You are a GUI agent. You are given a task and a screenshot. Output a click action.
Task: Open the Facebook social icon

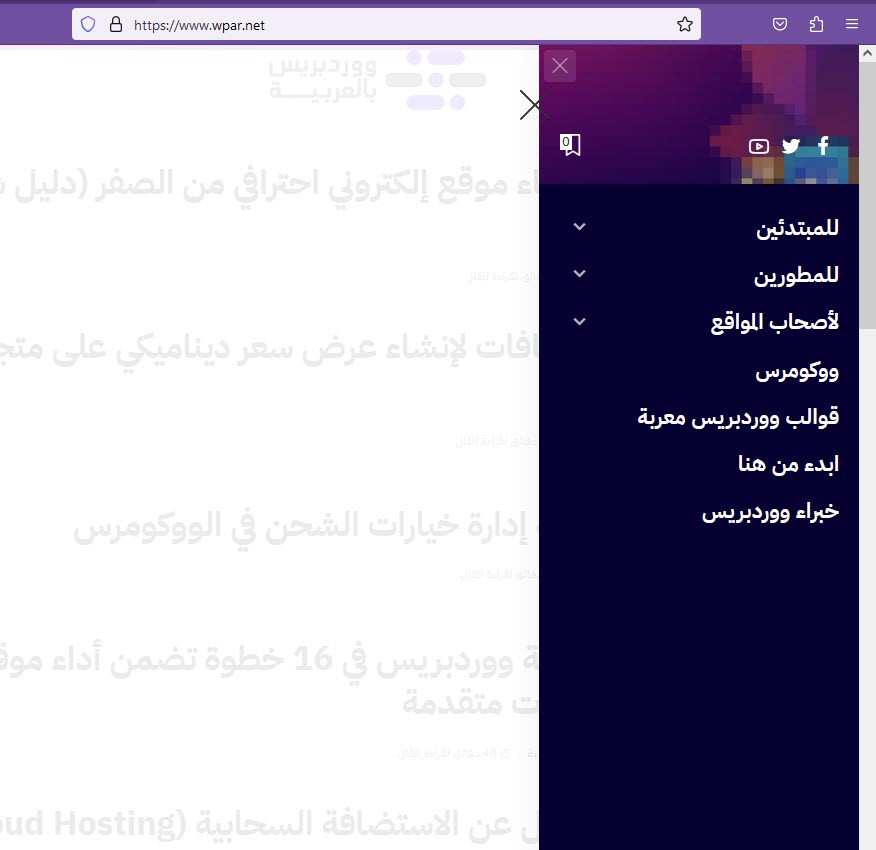823,146
